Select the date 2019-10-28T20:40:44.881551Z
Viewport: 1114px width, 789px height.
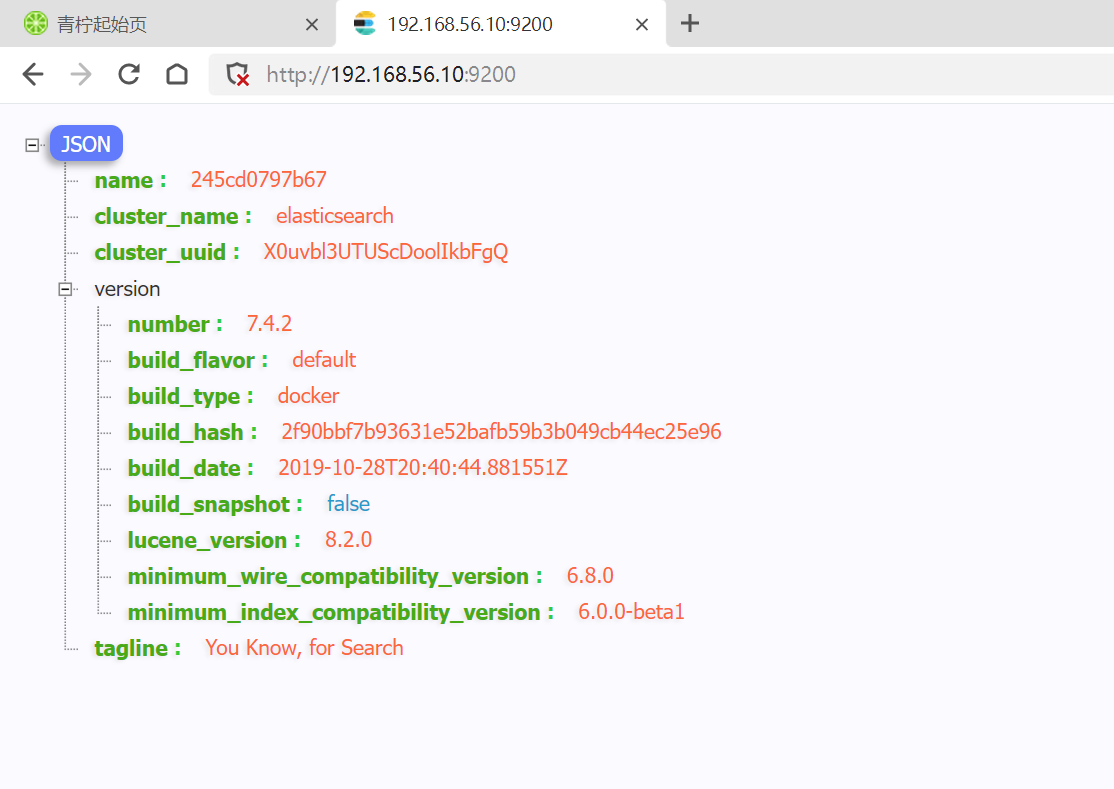coord(423,468)
